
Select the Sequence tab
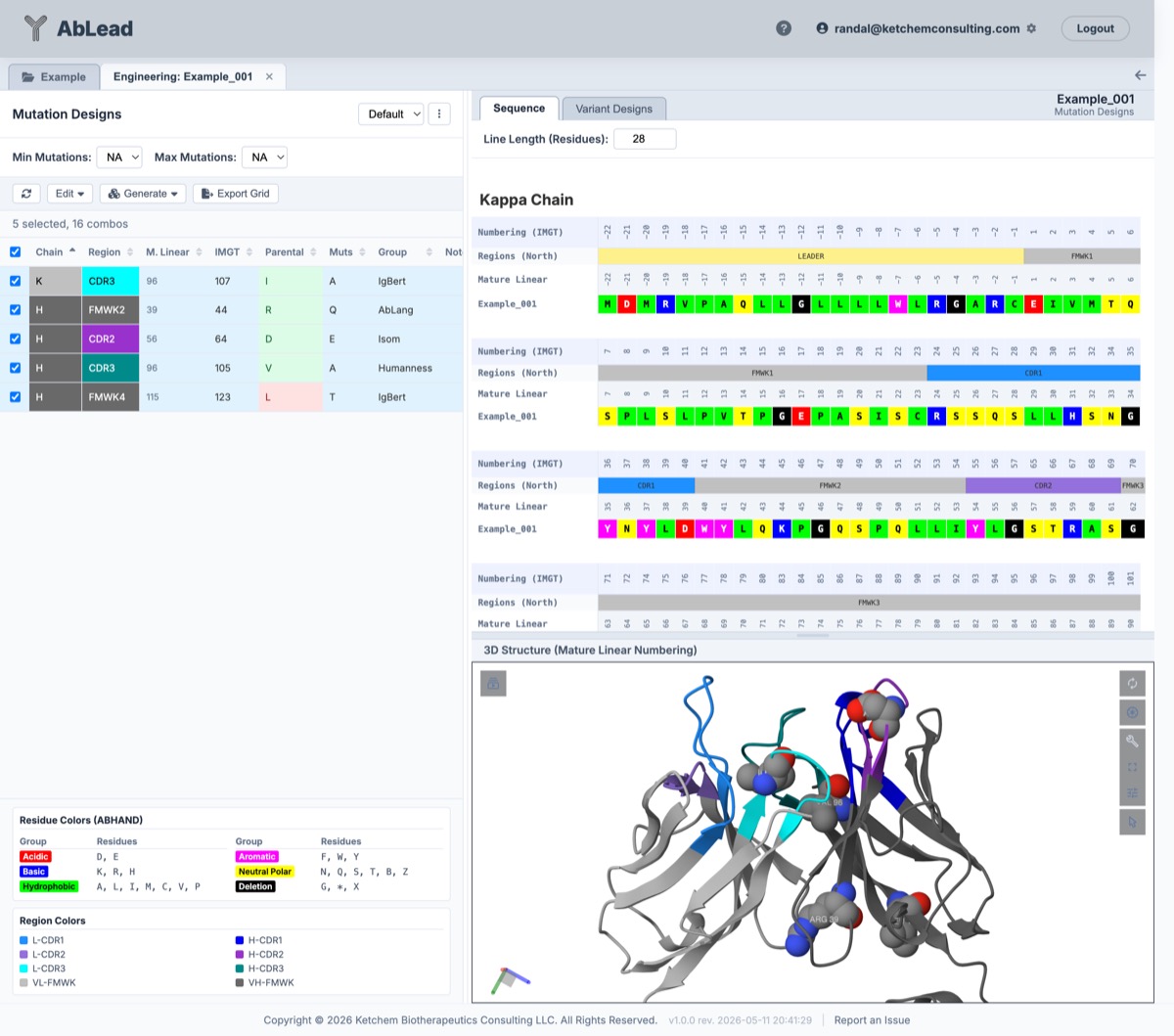pos(519,109)
